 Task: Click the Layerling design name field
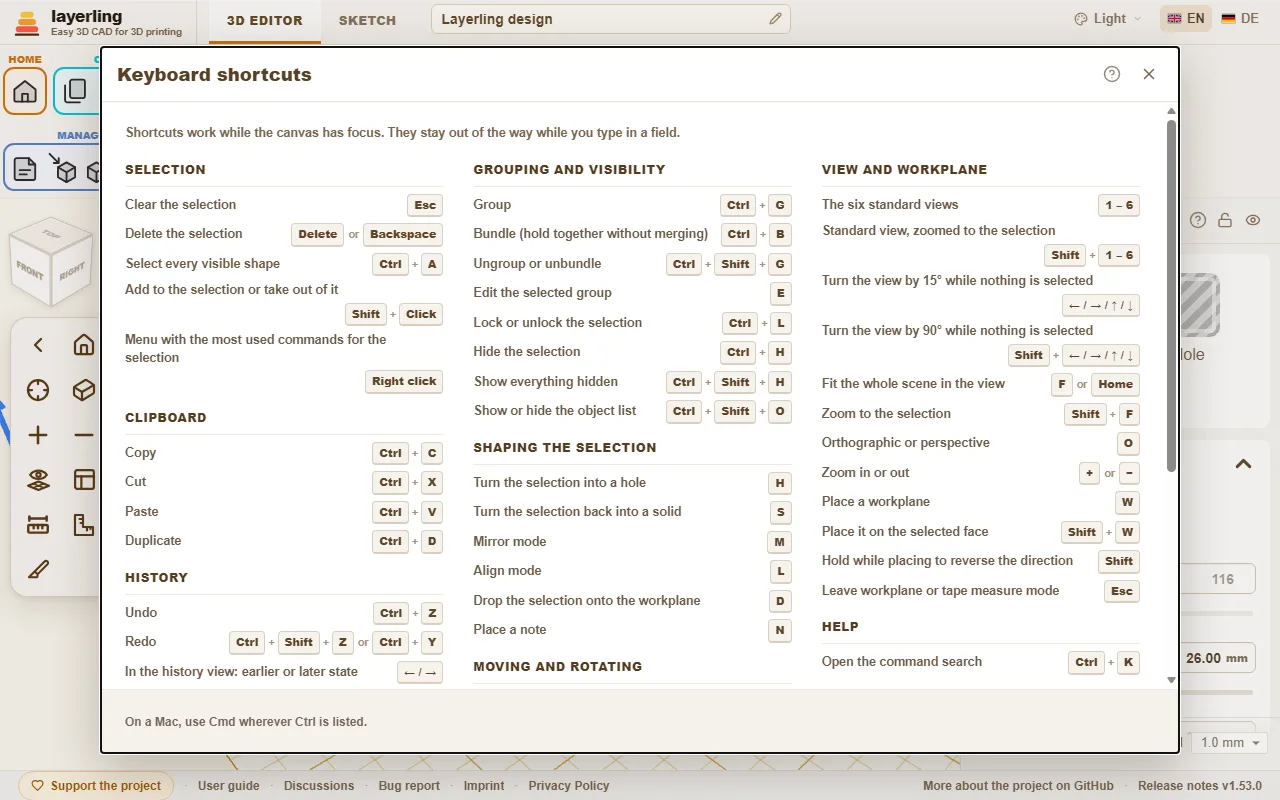click(x=611, y=19)
